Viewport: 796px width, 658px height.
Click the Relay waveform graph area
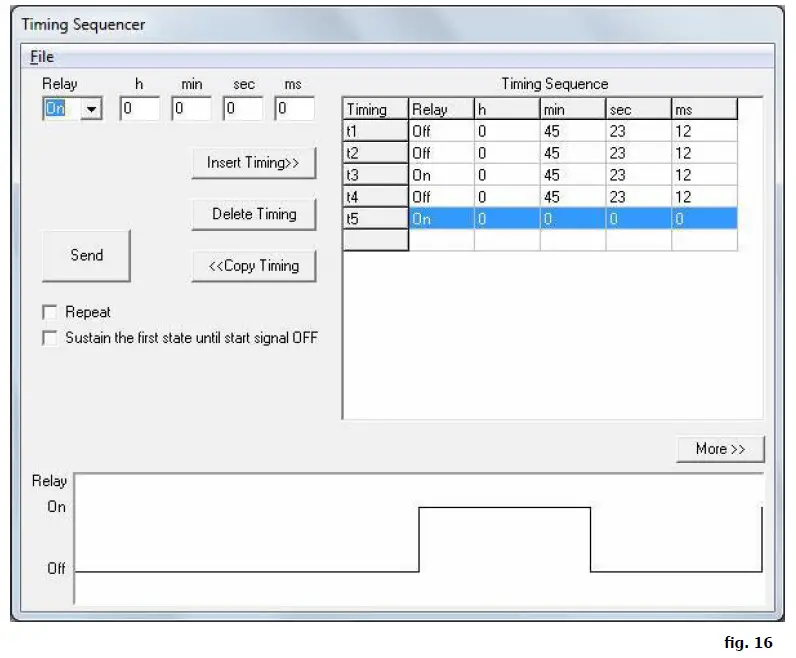click(x=419, y=539)
